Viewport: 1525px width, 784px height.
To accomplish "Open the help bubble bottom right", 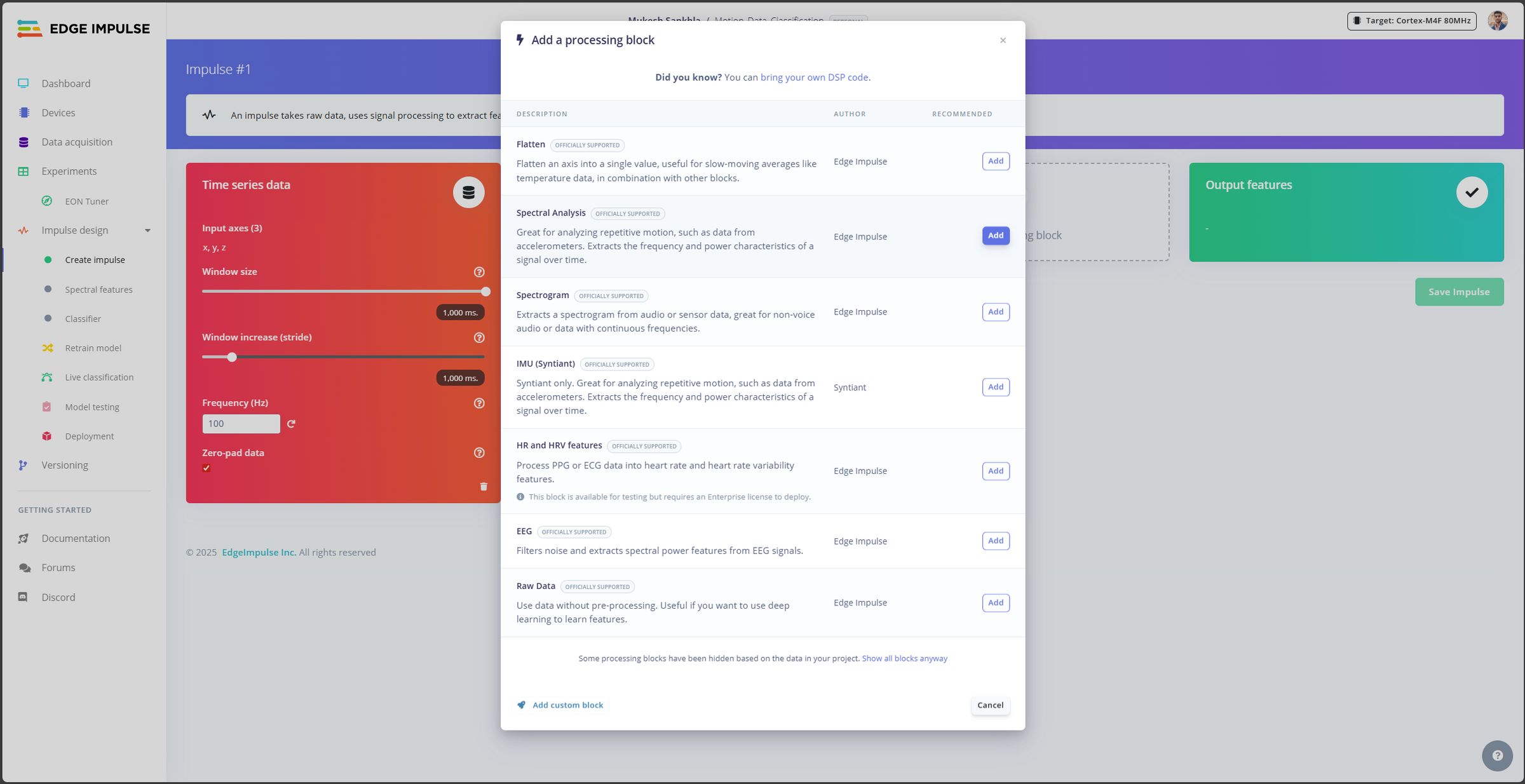I will point(1497,755).
